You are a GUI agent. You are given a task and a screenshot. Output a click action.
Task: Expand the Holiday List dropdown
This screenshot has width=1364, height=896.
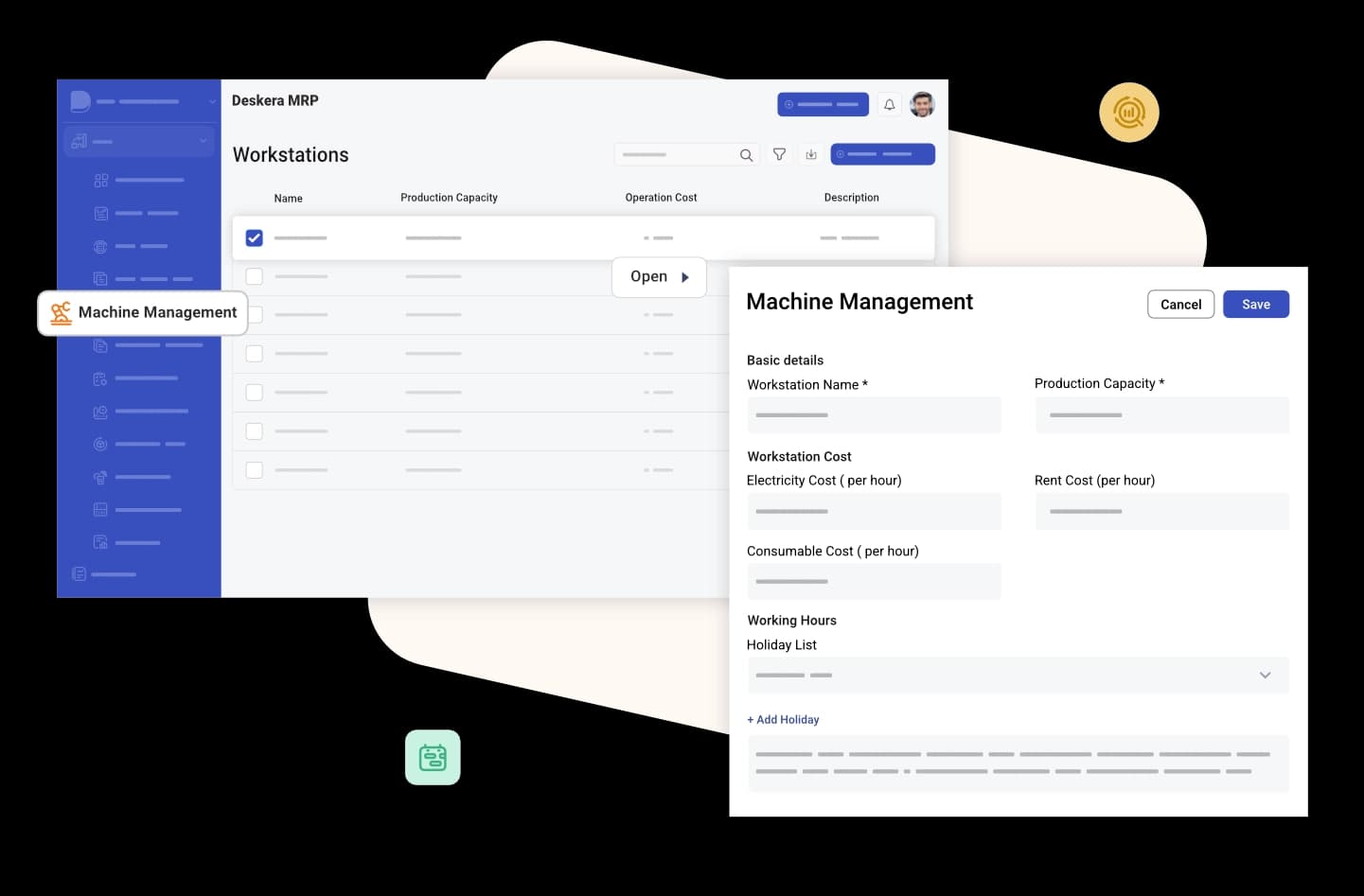[x=1265, y=676]
